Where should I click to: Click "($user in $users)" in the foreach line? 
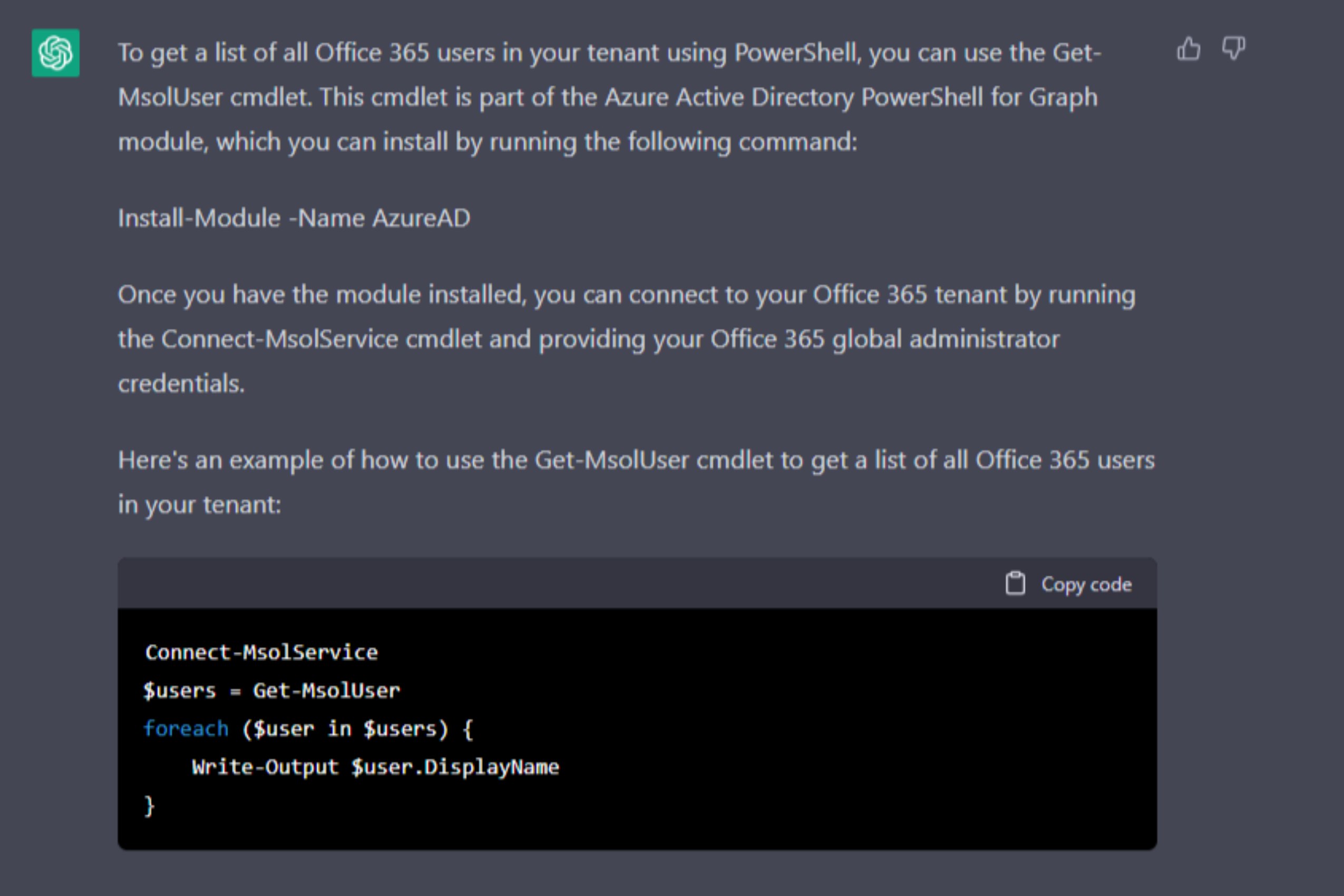[x=345, y=729]
